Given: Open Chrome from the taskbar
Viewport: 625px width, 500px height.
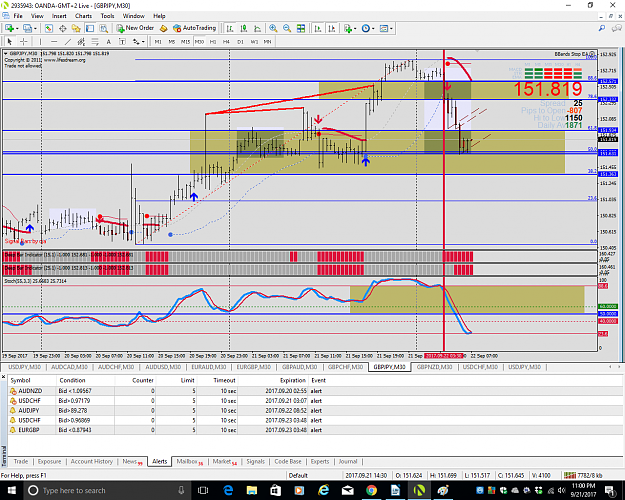Looking at the screenshot, I should click(x=371, y=490).
